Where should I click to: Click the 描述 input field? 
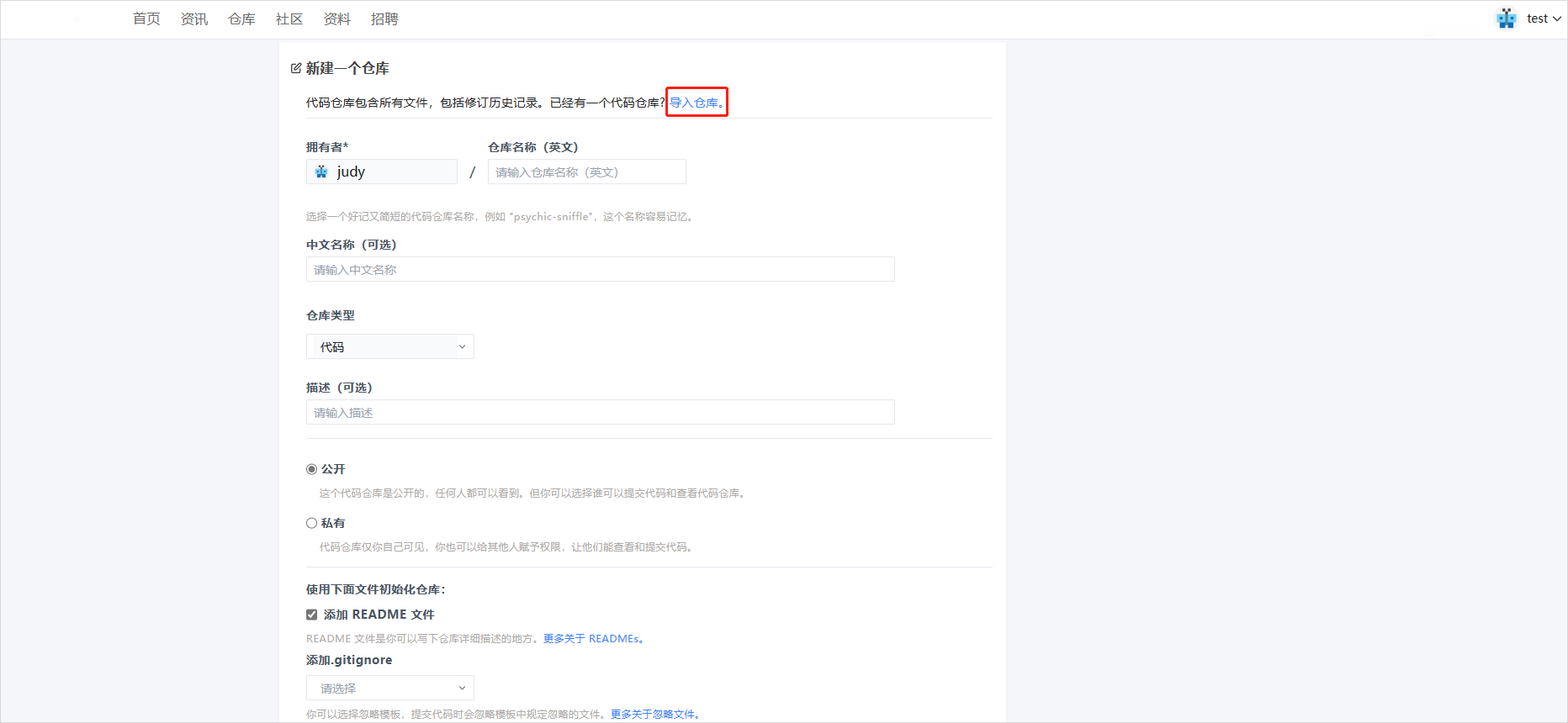600,413
